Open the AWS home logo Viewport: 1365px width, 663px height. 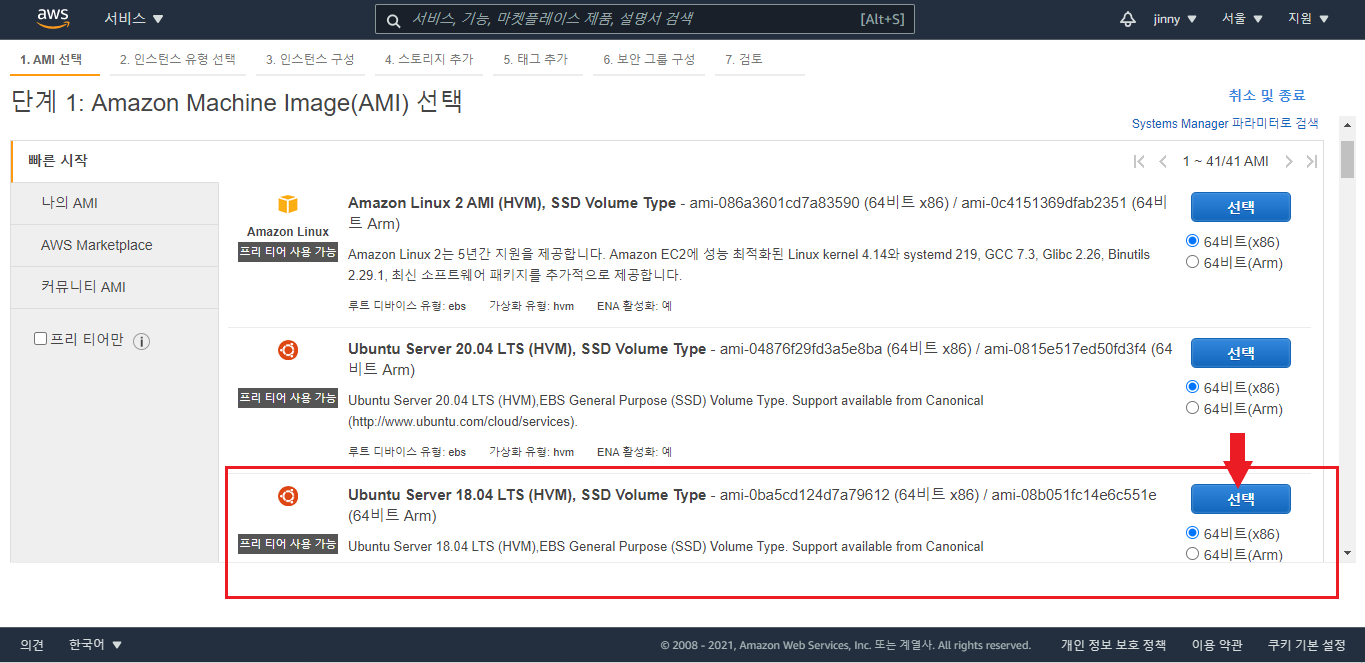tap(52, 18)
